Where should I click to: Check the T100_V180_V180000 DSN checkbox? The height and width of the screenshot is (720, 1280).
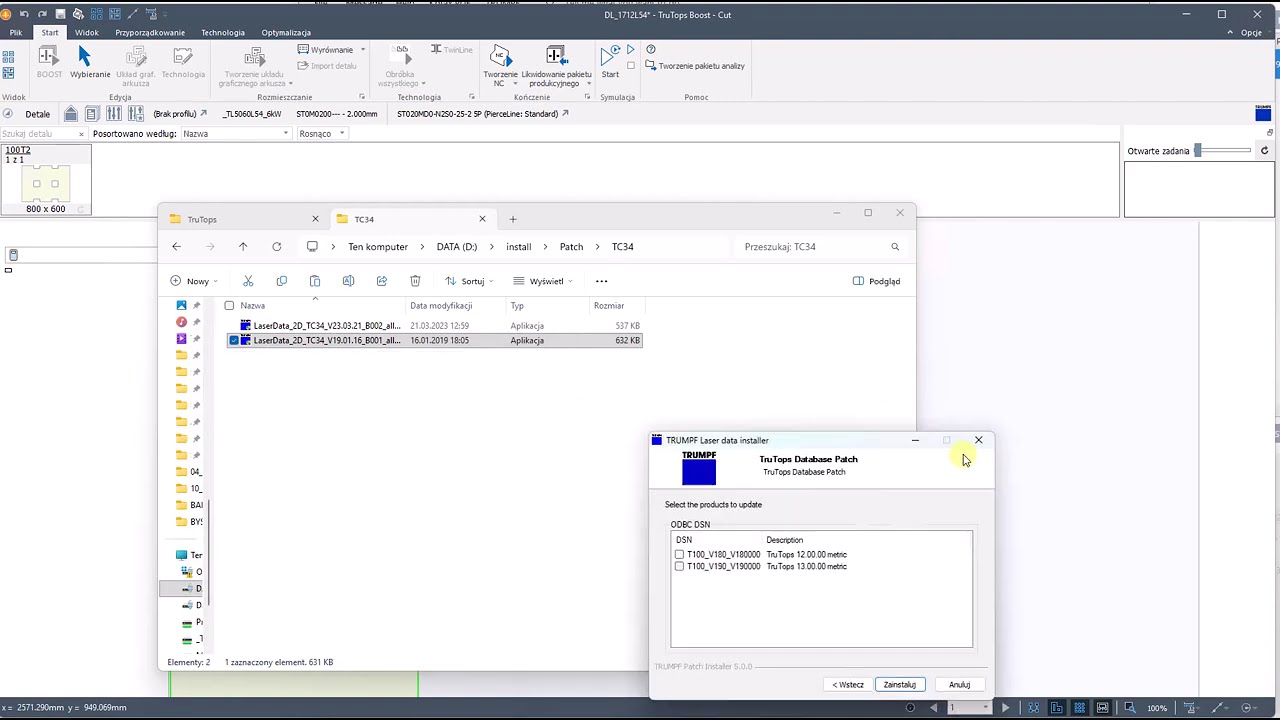(679, 554)
